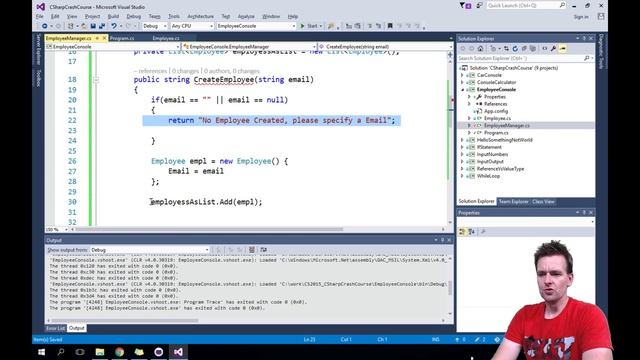Viewport: 640px width, 360px height.
Task: Open the Server Explorer side tab
Action: pyautogui.click(x=38, y=49)
